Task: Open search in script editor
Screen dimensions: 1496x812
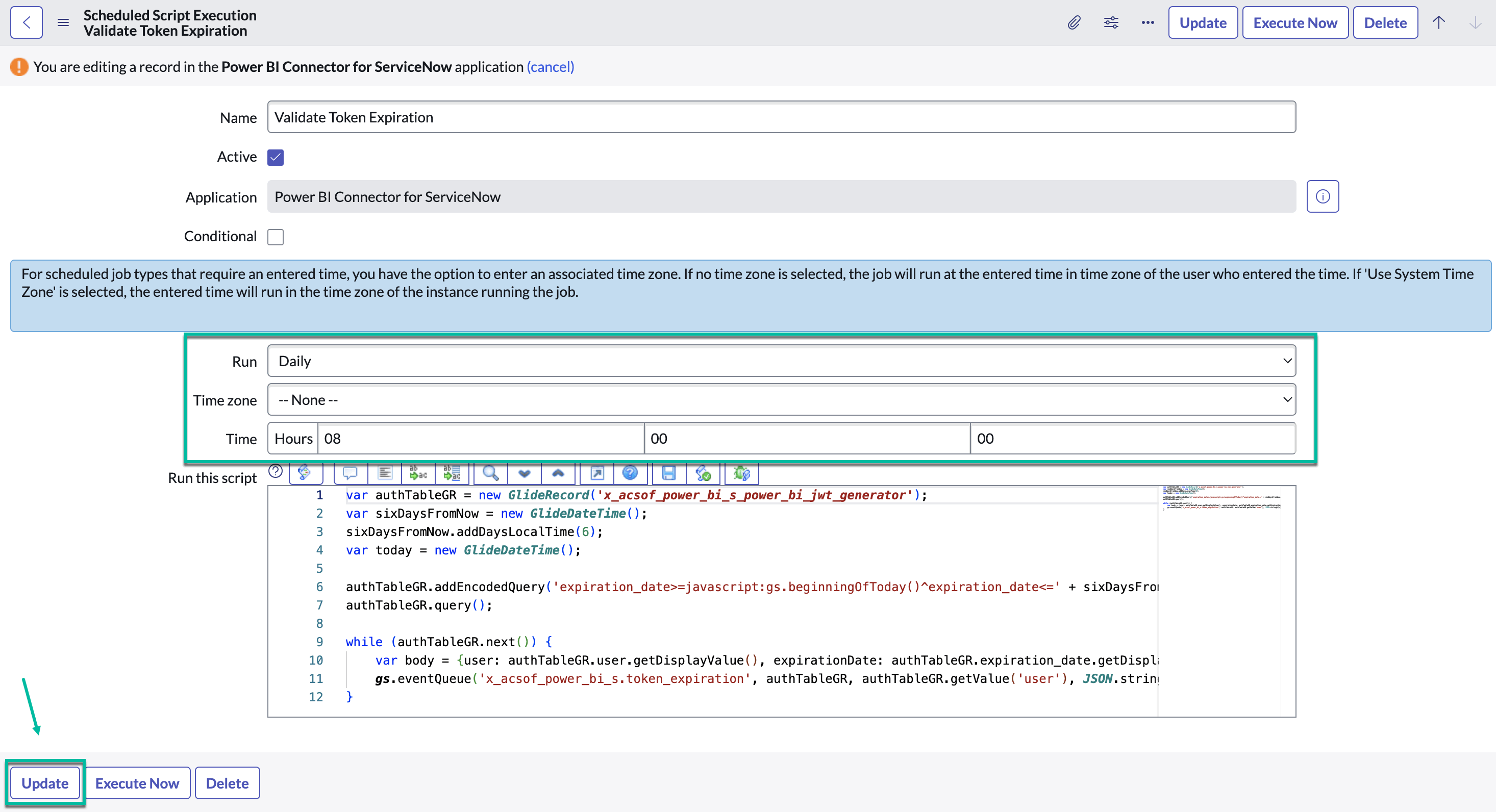Action: 491,473
